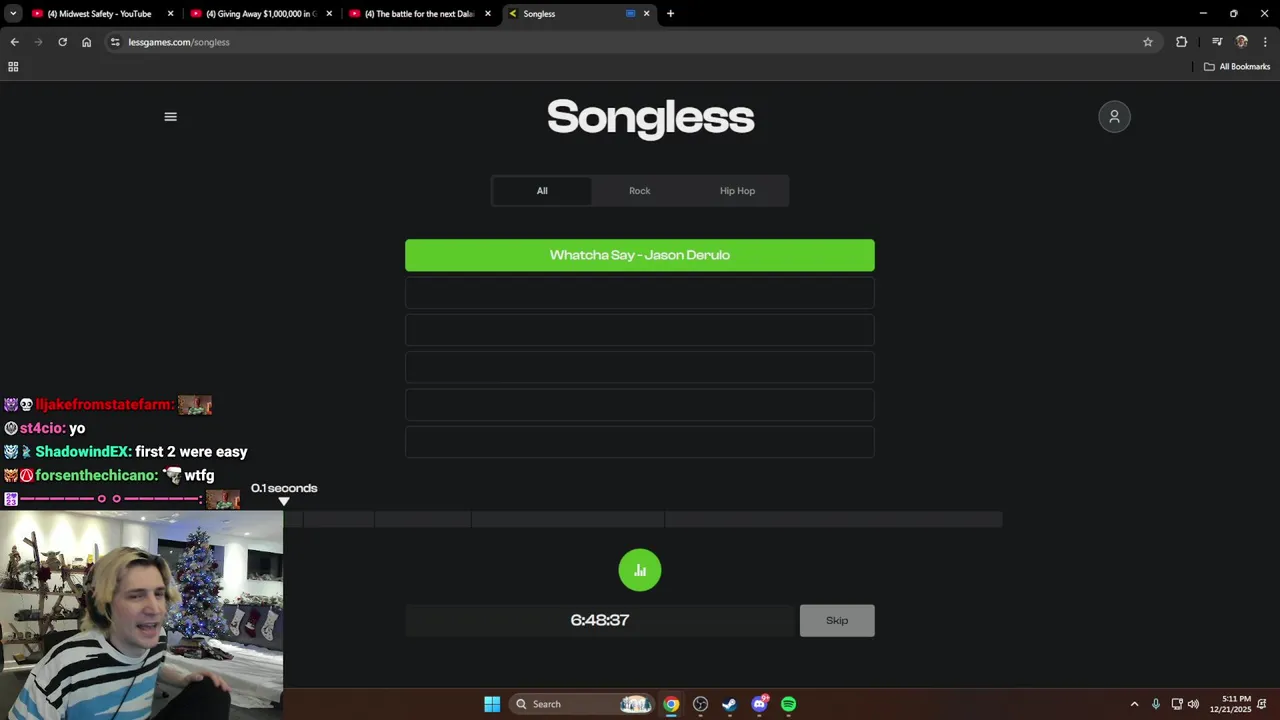1280x720 pixels.
Task: Show hidden system tray icons
Action: click(1134, 704)
